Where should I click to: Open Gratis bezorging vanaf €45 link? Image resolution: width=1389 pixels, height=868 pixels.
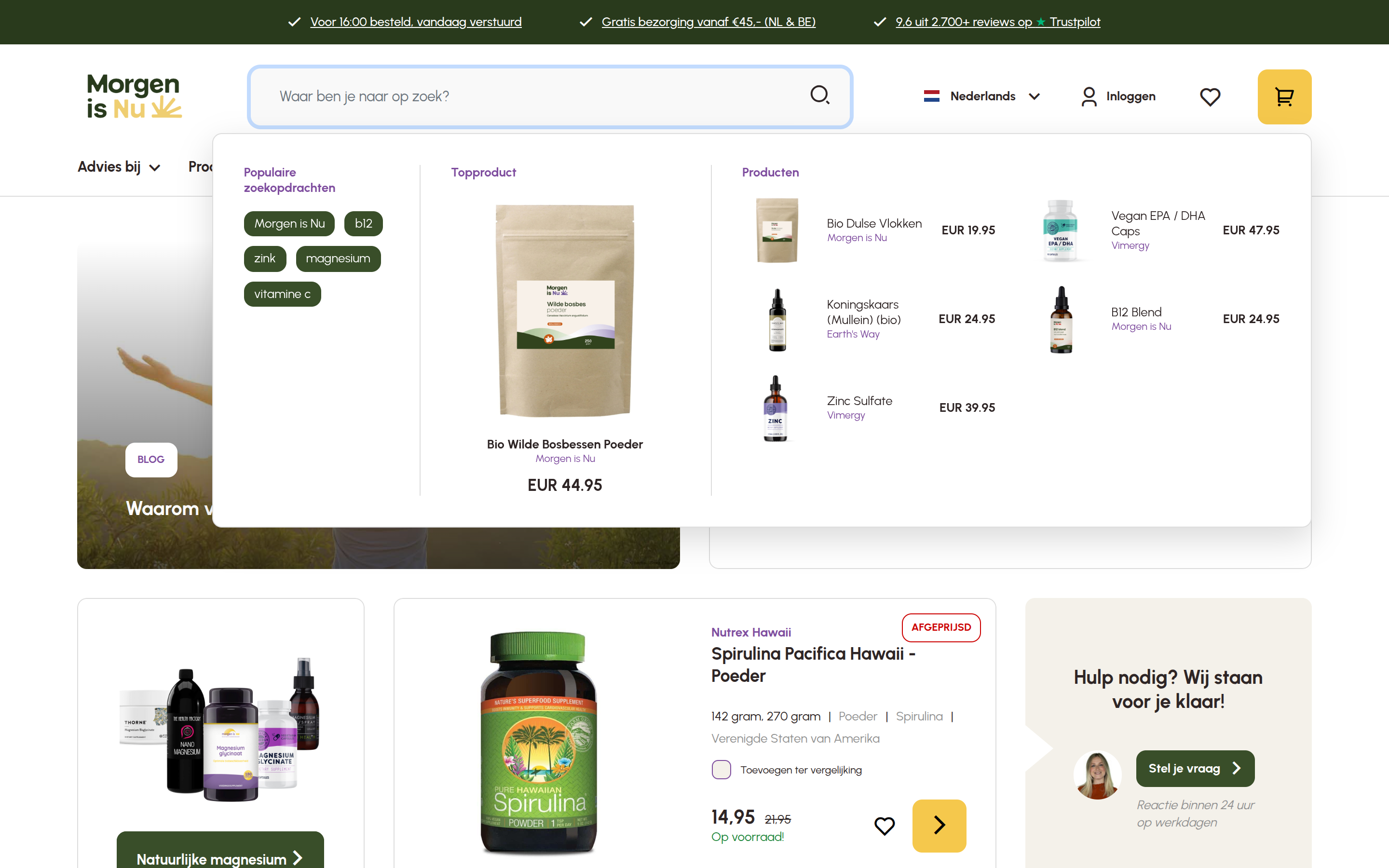(x=708, y=22)
